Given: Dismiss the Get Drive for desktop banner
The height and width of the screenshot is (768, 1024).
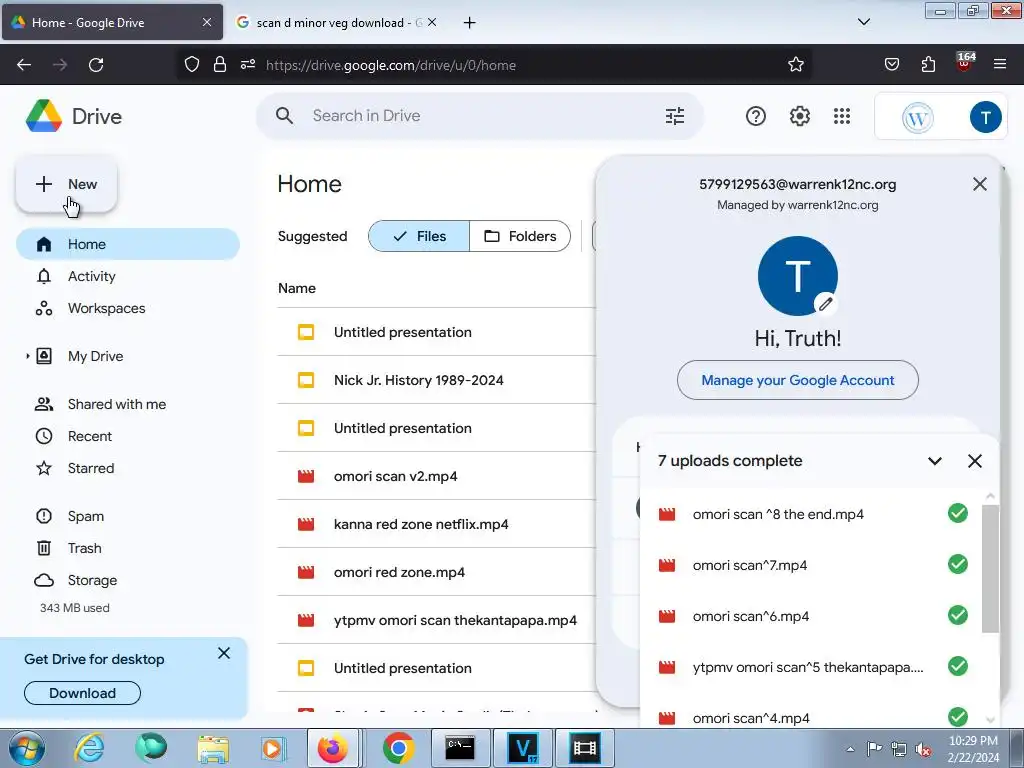Looking at the screenshot, I should pyautogui.click(x=224, y=653).
